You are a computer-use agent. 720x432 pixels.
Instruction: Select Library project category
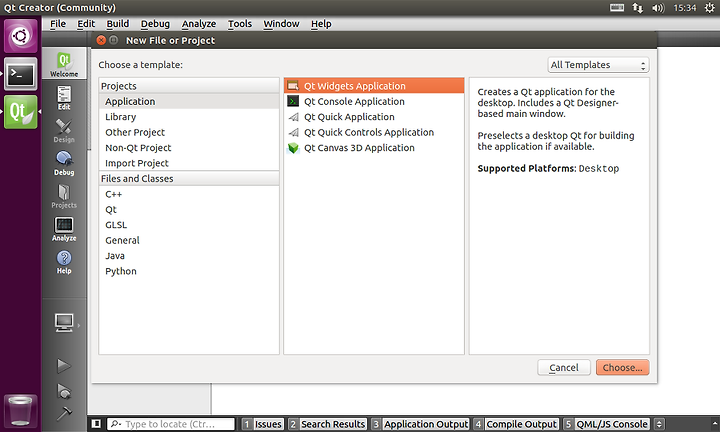click(x=189, y=117)
